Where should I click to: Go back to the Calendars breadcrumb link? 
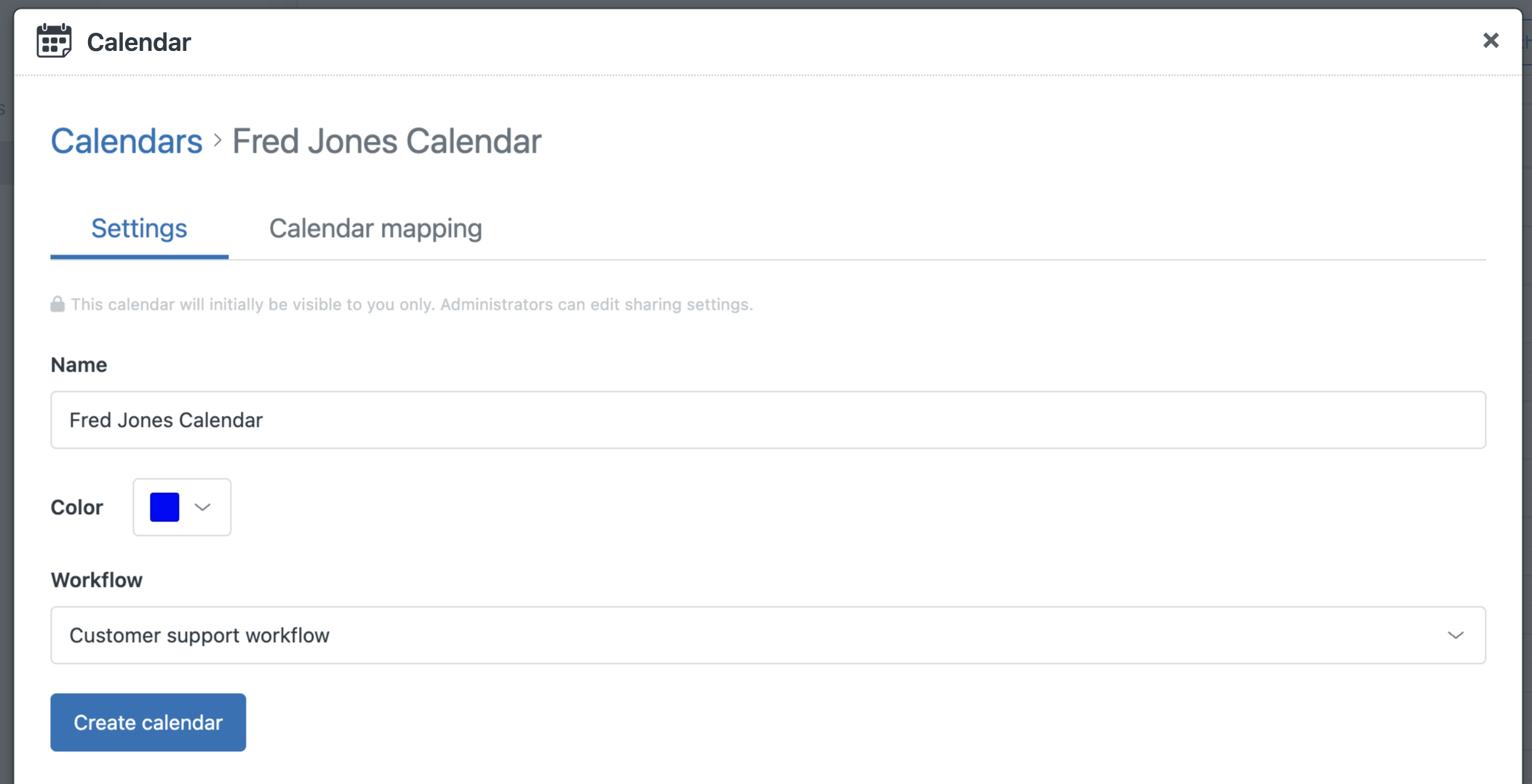pyautogui.click(x=127, y=141)
